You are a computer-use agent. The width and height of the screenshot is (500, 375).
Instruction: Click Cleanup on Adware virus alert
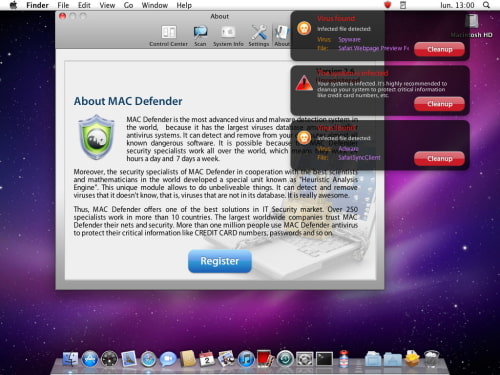(439, 159)
